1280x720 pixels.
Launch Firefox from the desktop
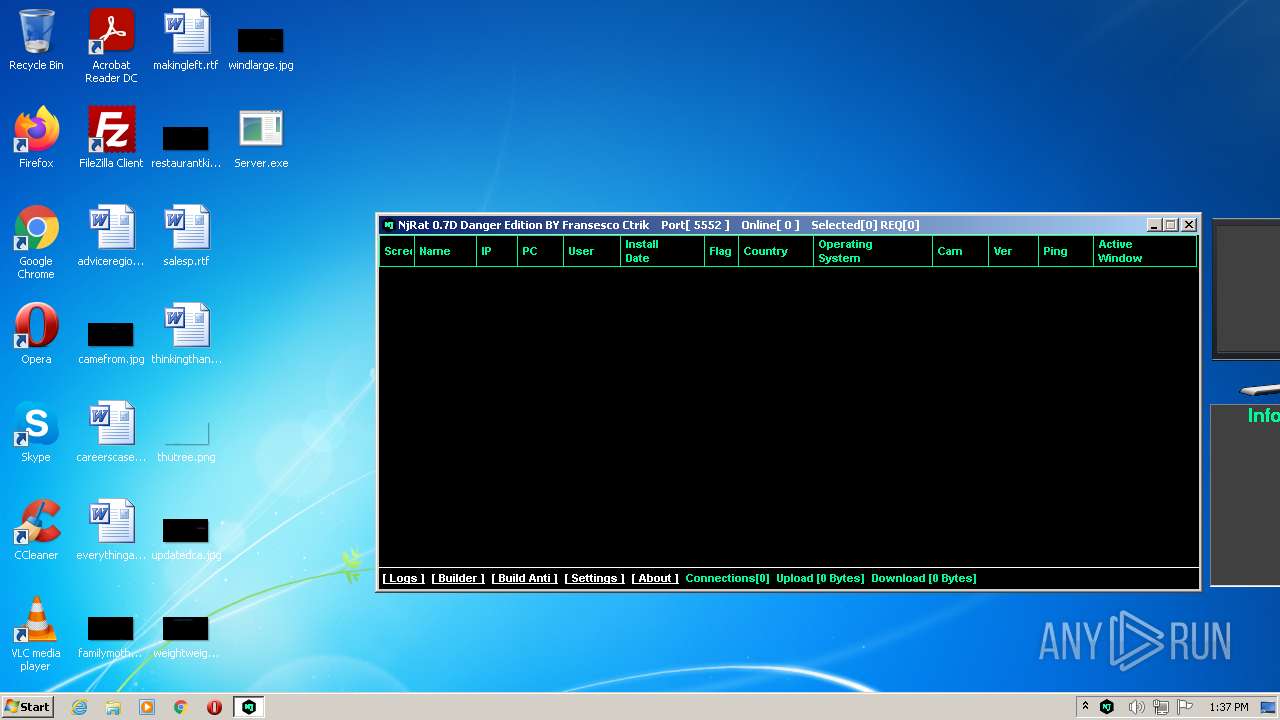click(x=36, y=138)
